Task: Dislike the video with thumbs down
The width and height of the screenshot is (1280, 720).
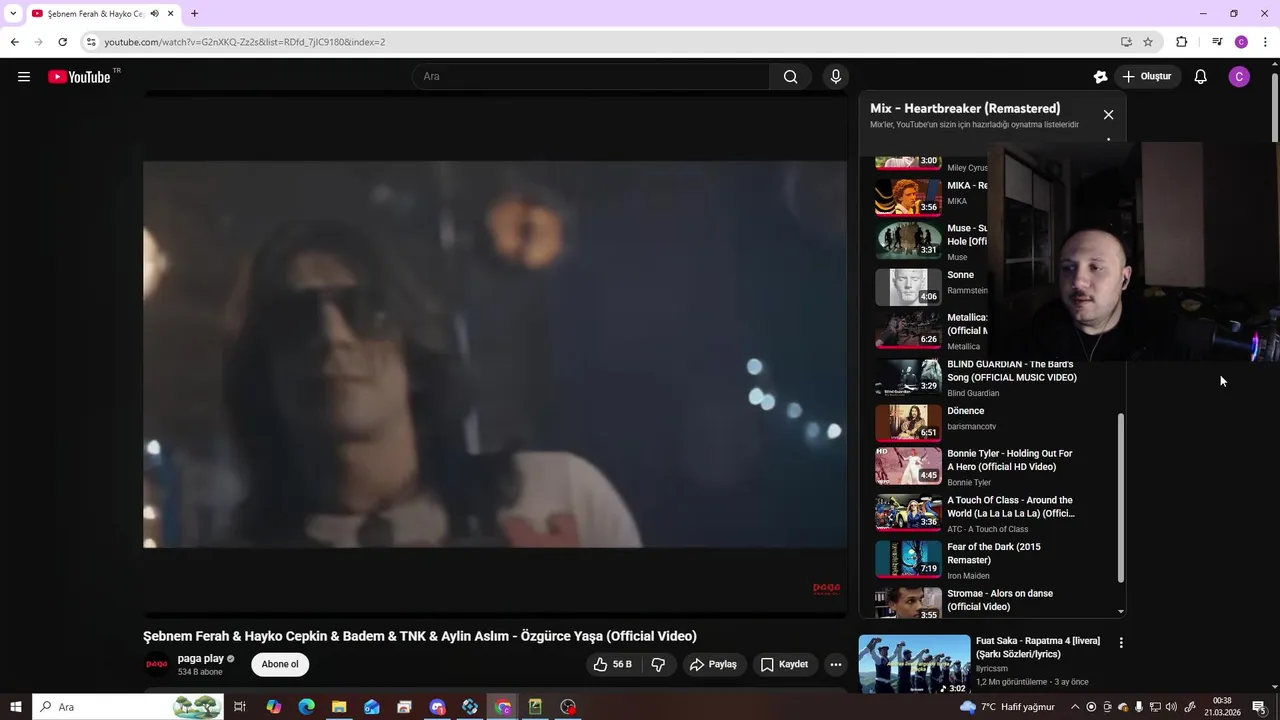Action: (658, 664)
